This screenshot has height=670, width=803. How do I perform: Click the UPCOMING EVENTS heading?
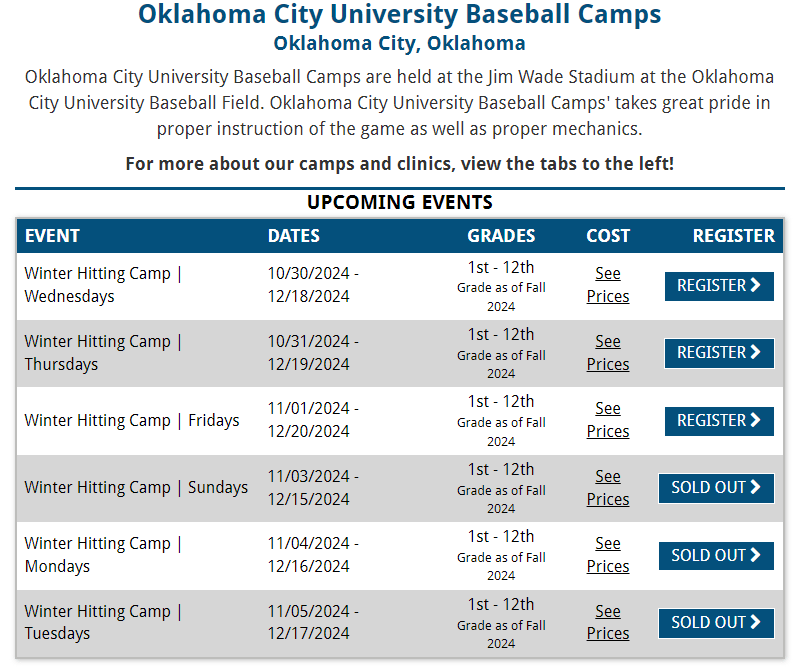point(400,202)
